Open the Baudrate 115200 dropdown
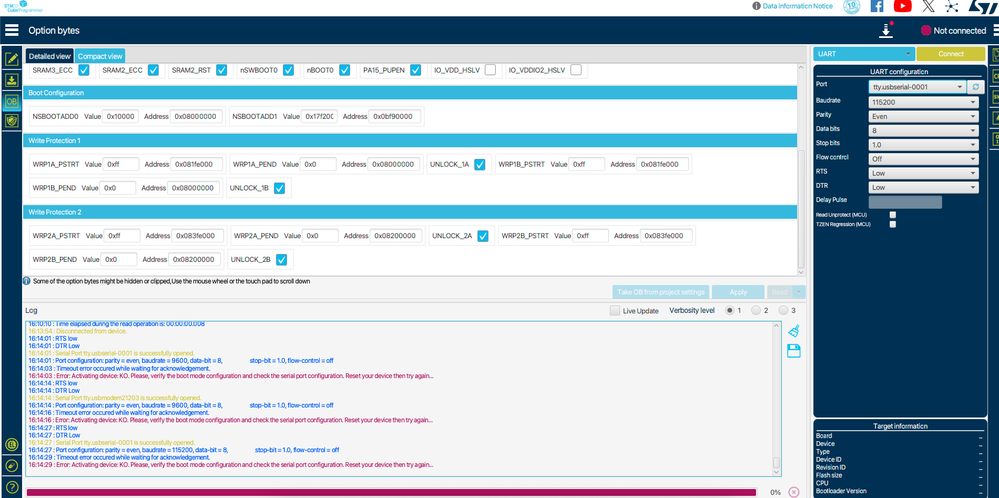The width and height of the screenshot is (999, 498). 923,102
